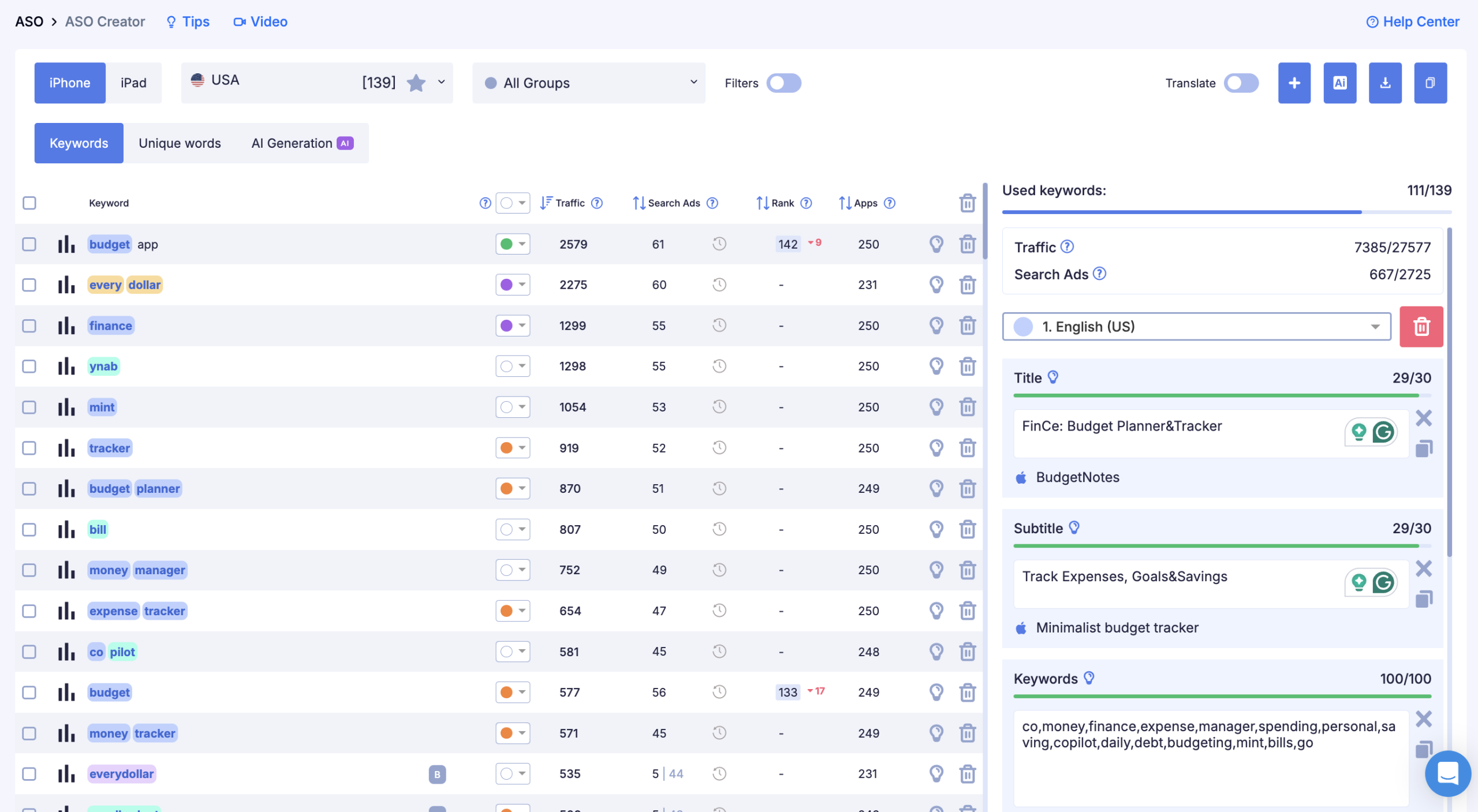The height and width of the screenshot is (812, 1478).
Task: View rank history clock for ynab
Action: click(x=719, y=366)
